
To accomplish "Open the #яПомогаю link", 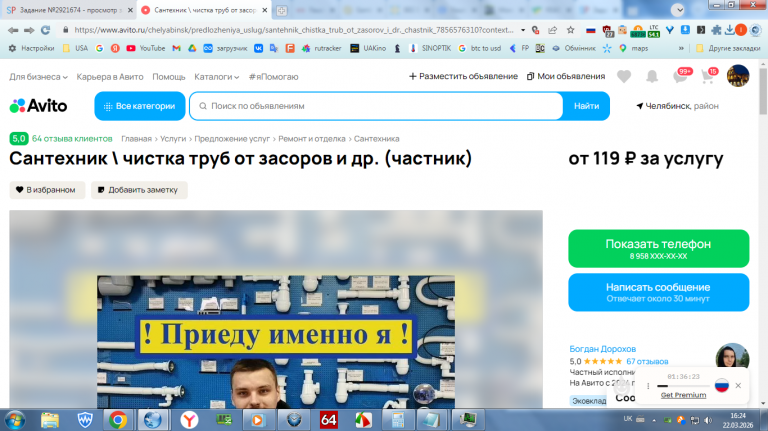I will (273, 77).
